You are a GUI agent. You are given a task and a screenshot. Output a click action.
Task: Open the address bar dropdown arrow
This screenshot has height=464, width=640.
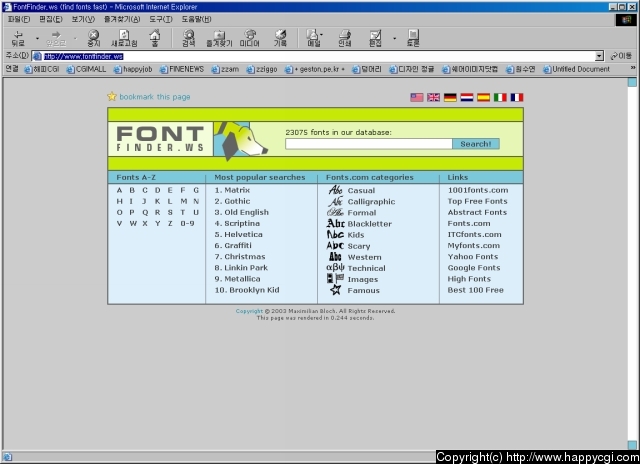click(599, 56)
